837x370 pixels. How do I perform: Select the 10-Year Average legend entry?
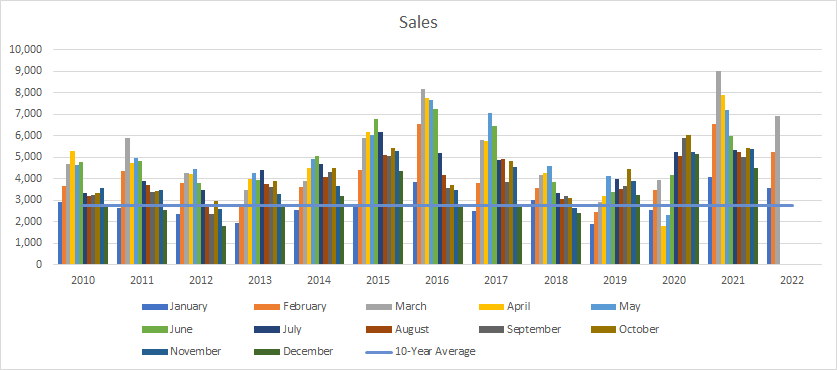pyautogui.click(x=421, y=351)
